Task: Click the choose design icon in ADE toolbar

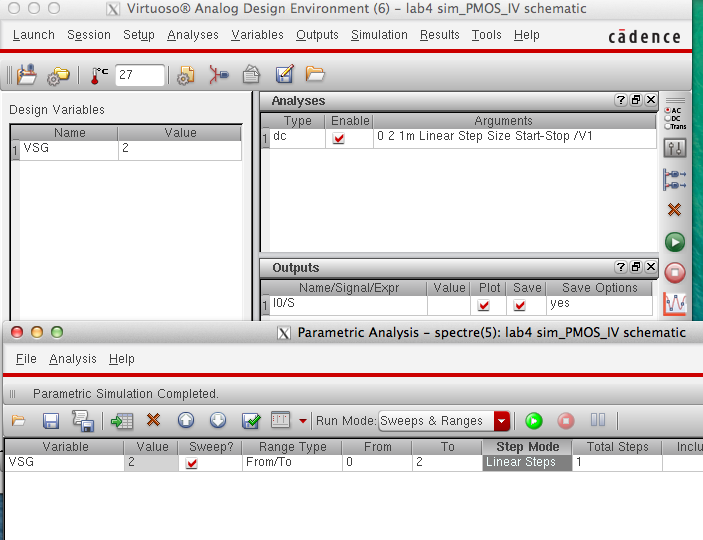Action: tap(26, 74)
